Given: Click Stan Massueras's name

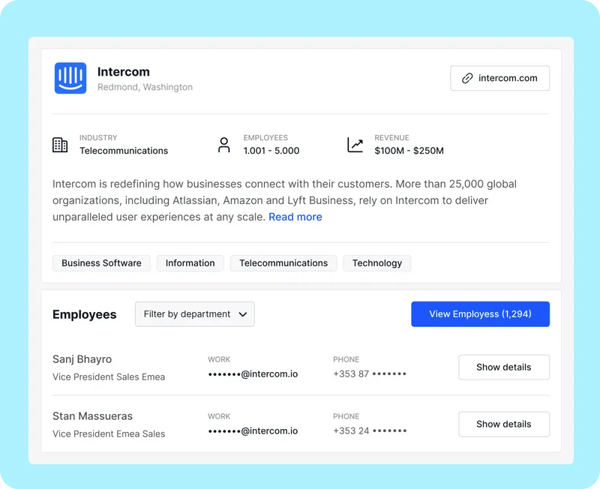Looking at the screenshot, I should [93, 416].
